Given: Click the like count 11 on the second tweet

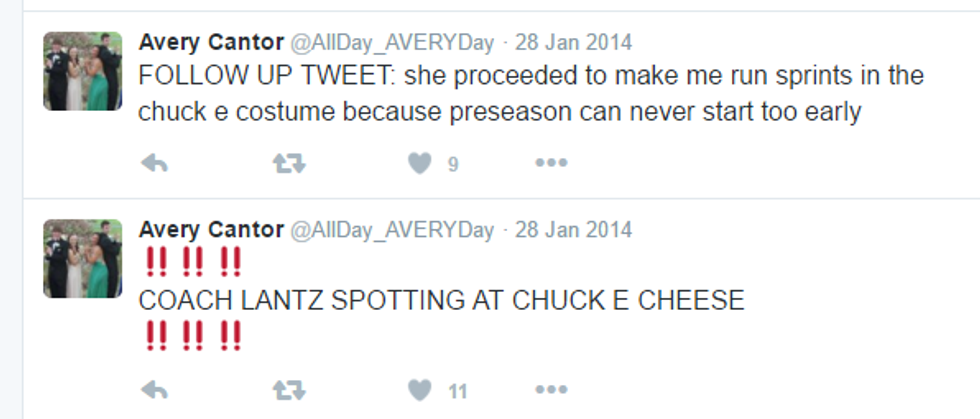Looking at the screenshot, I should (x=458, y=391).
